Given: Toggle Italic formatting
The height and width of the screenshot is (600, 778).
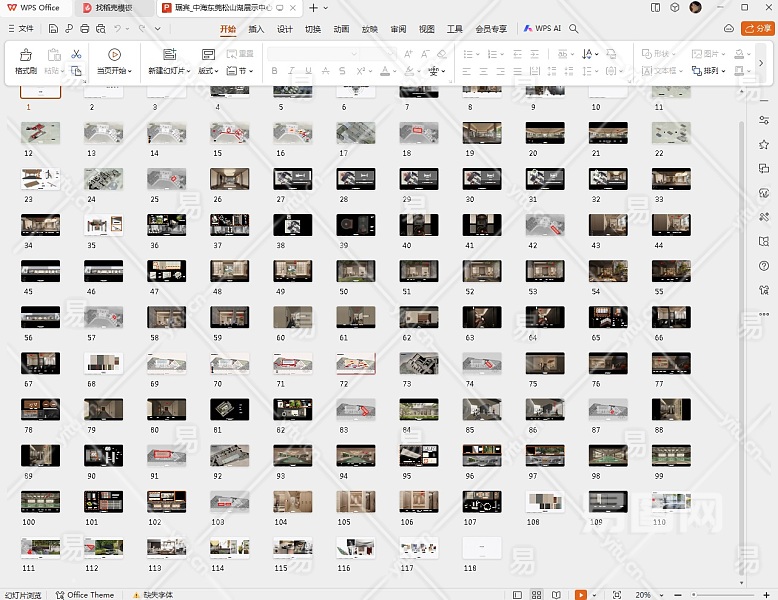Looking at the screenshot, I should point(291,71).
